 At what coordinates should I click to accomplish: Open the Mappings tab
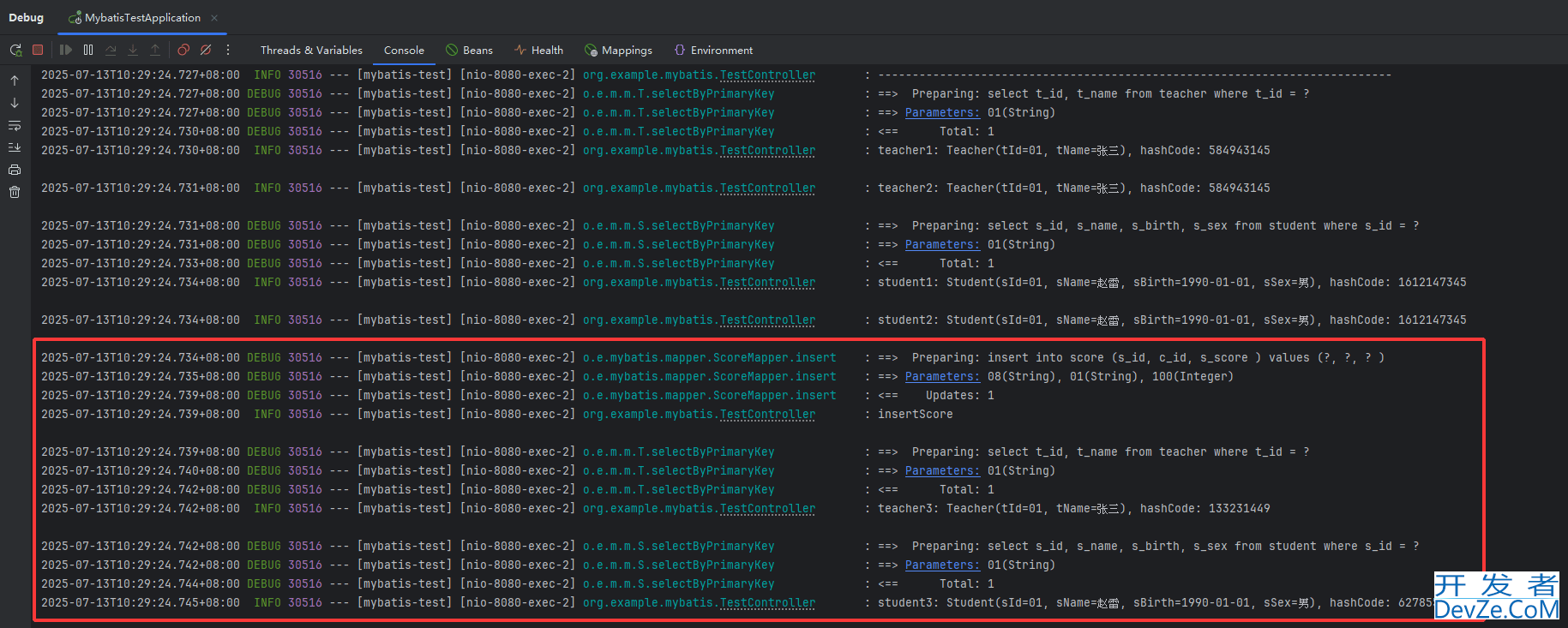tap(618, 51)
